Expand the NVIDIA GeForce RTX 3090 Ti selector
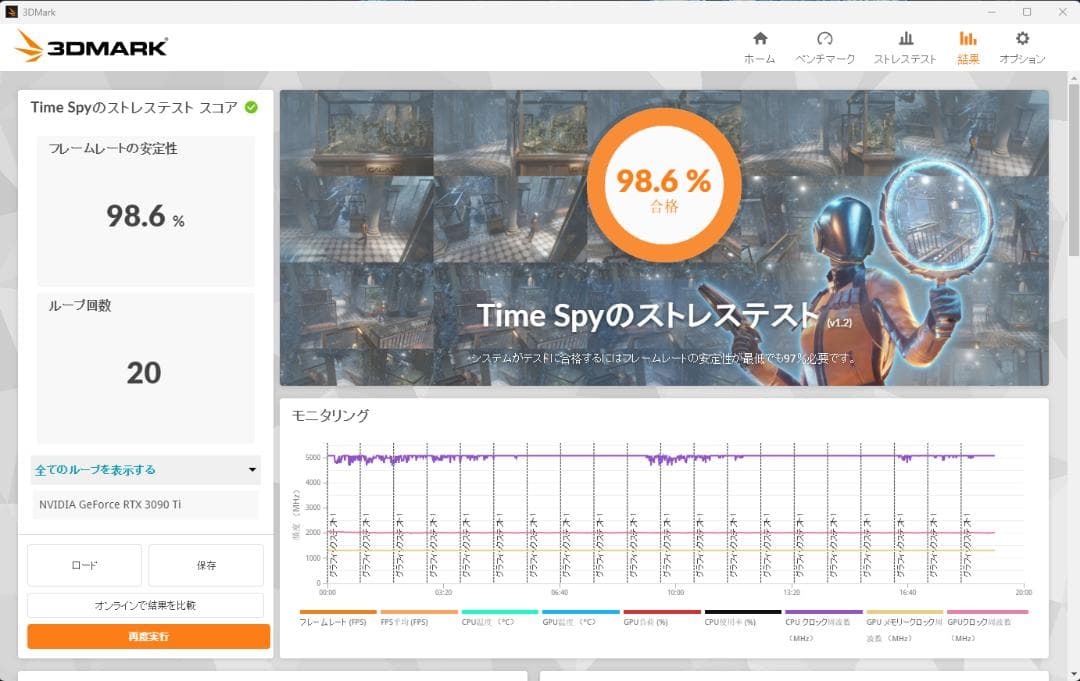This screenshot has width=1080, height=681. tap(145, 505)
